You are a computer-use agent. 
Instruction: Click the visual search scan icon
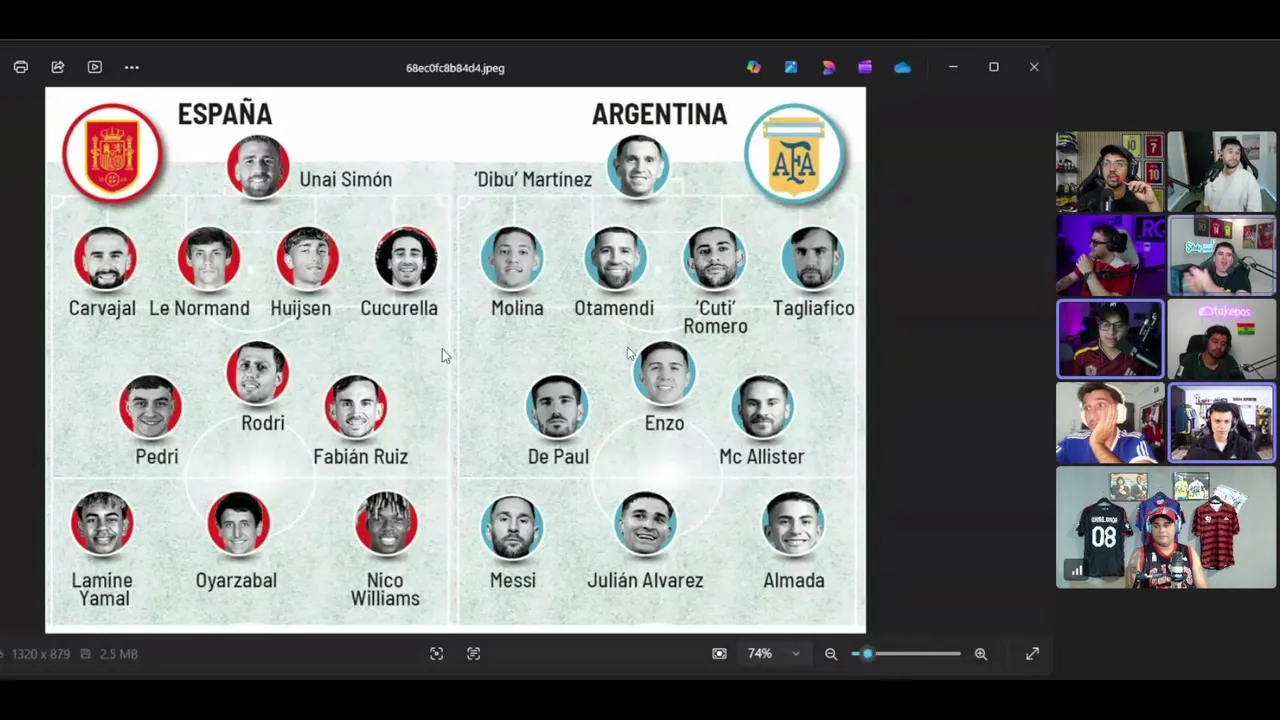tap(437, 653)
